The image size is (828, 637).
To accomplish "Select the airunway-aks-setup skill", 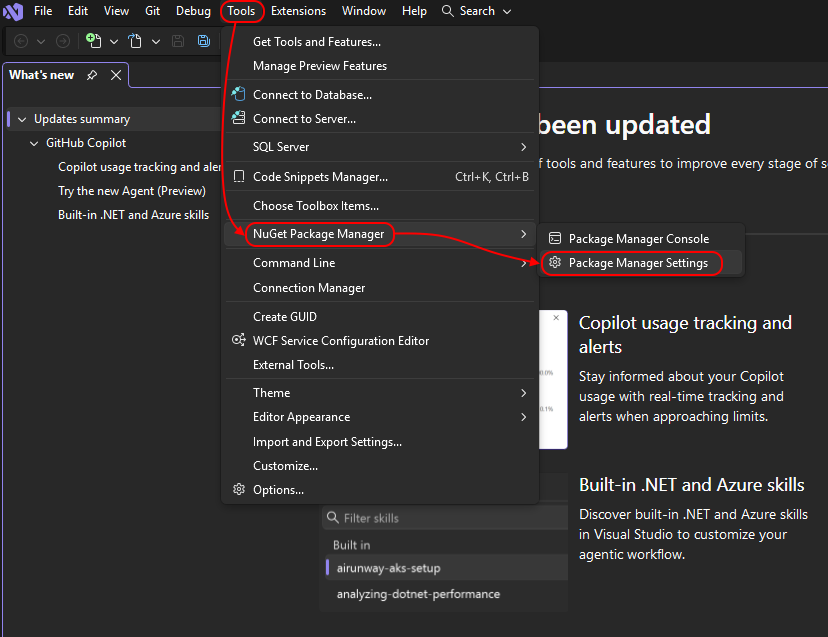I will tap(446, 568).
